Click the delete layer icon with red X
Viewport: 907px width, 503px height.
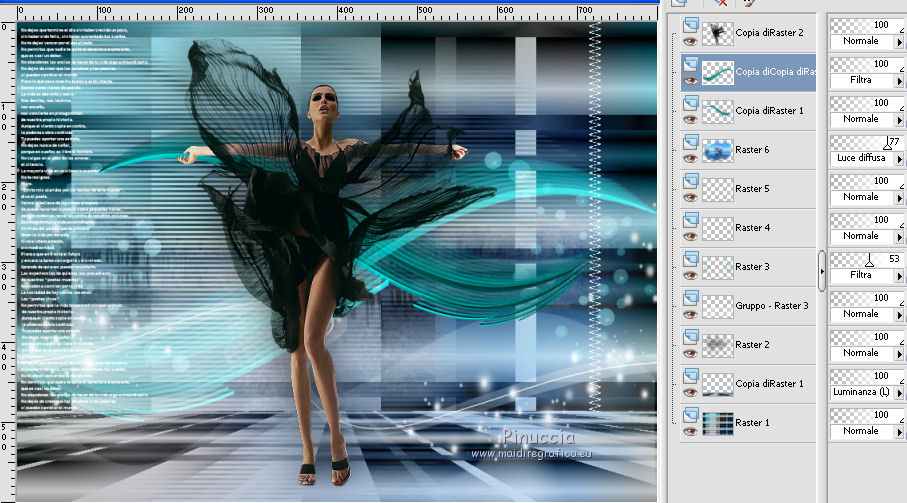click(x=721, y=4)
